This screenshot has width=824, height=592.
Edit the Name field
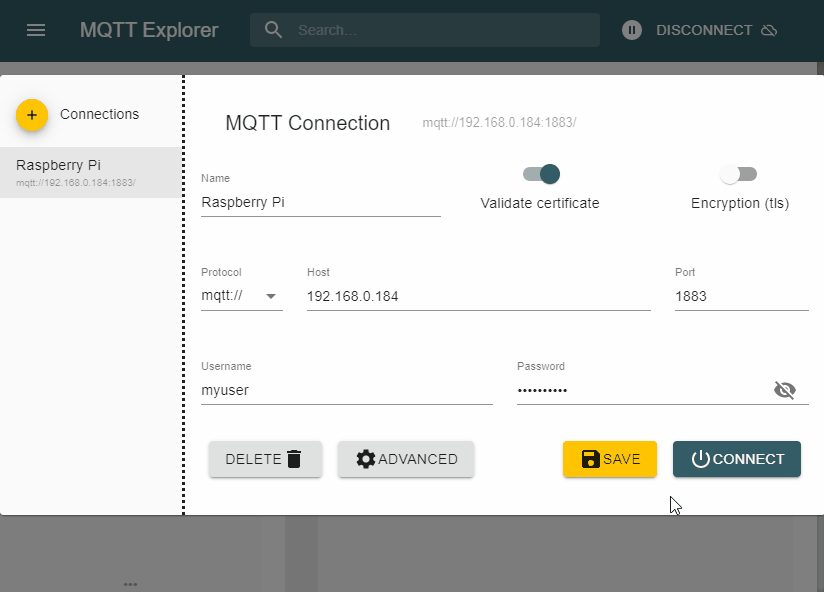pos(321,203)
